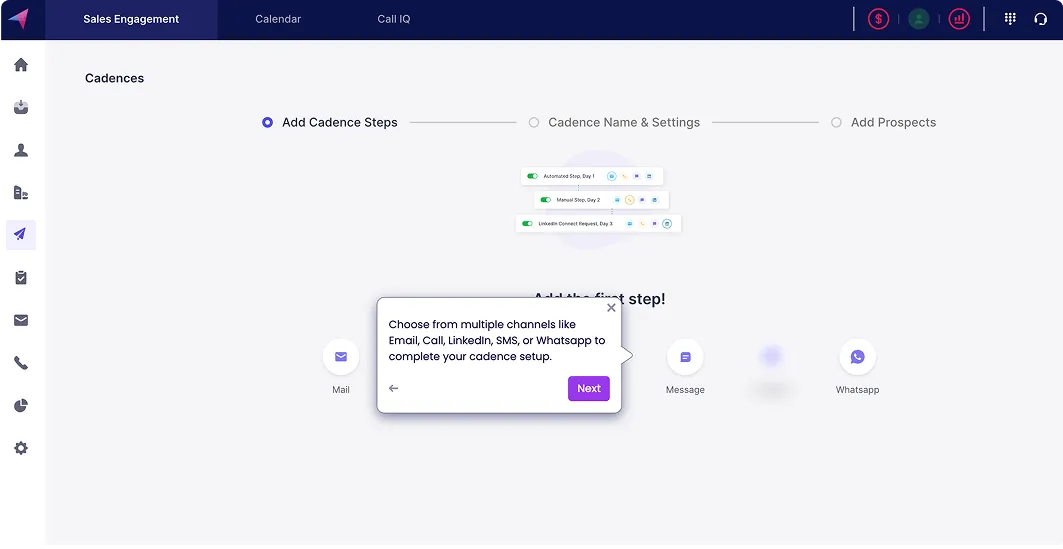
Task: Open the Email envelope icon in sidebar
Action: 21,320
